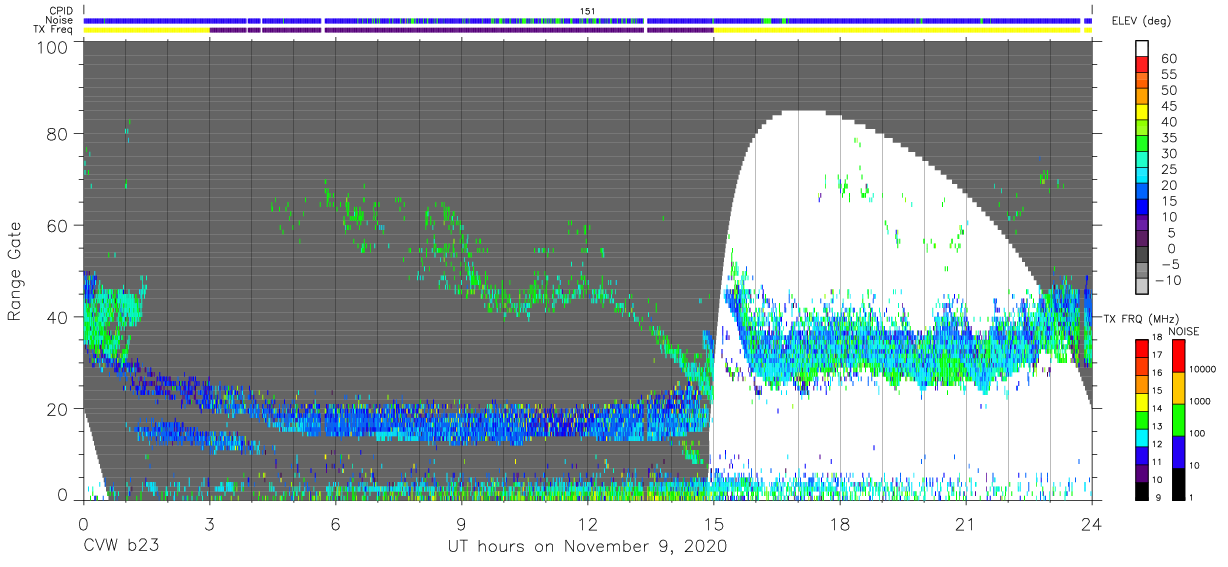
Task: Click the 18 hour tick on time axis
Action: tap(839, 523)
